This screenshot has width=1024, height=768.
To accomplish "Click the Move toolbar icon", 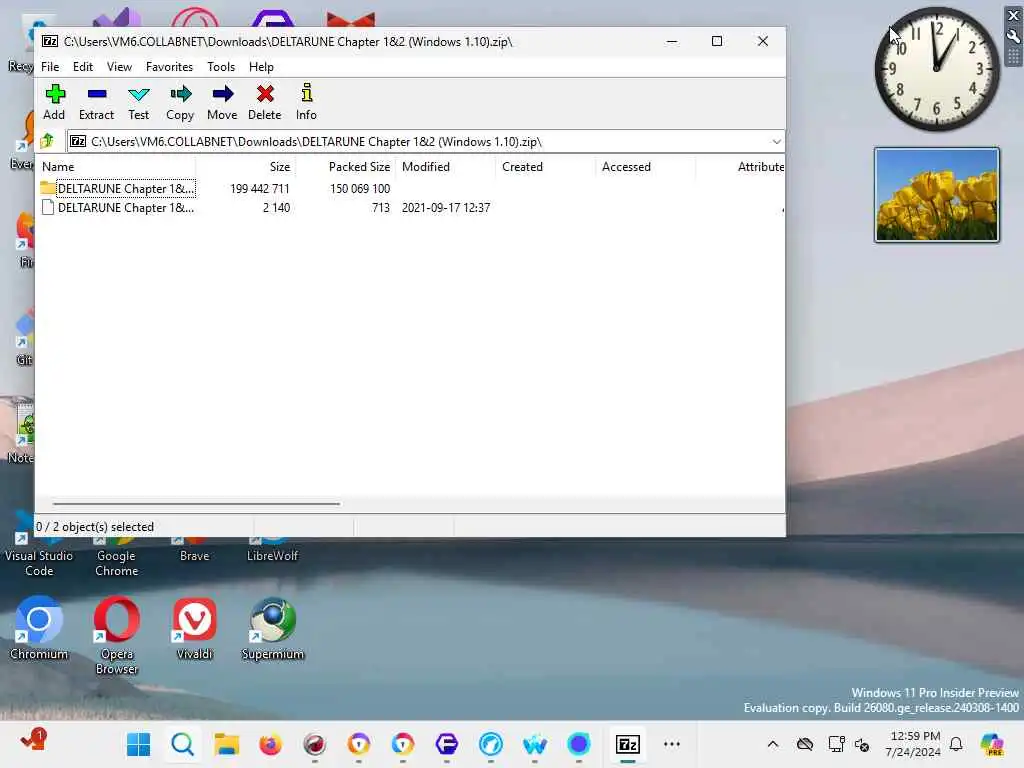I will [222, 103].
